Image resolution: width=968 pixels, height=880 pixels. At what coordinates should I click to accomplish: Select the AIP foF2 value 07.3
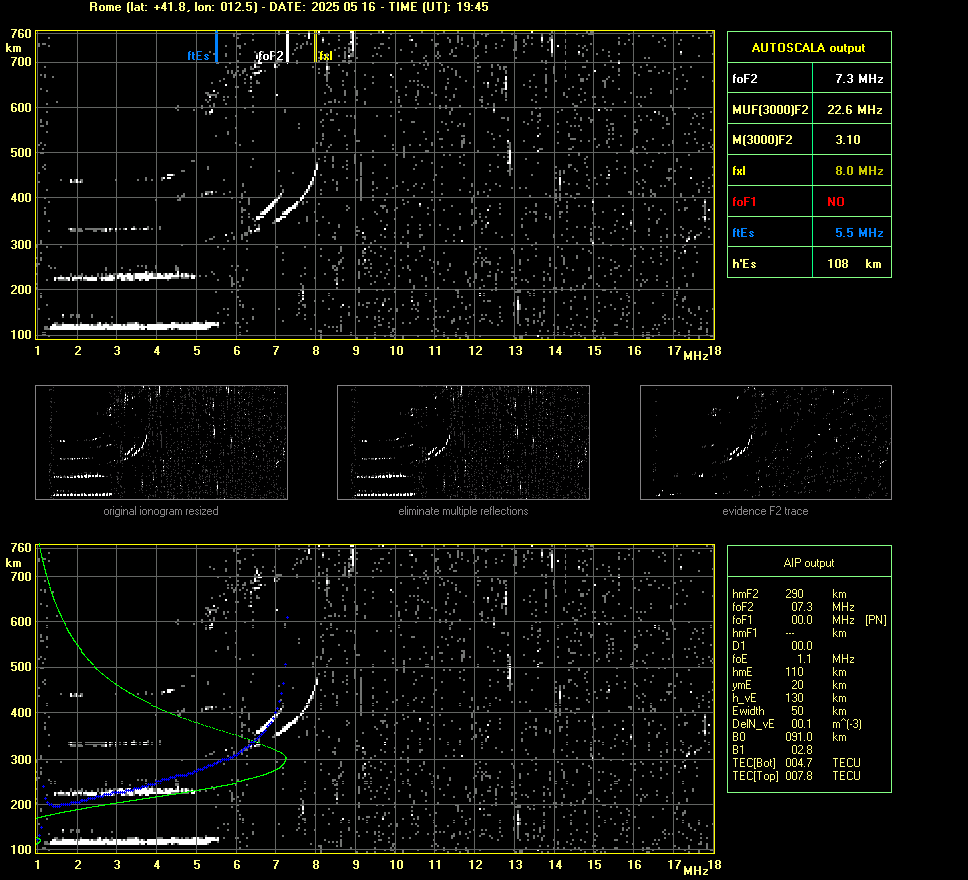(x=801, y=607)
